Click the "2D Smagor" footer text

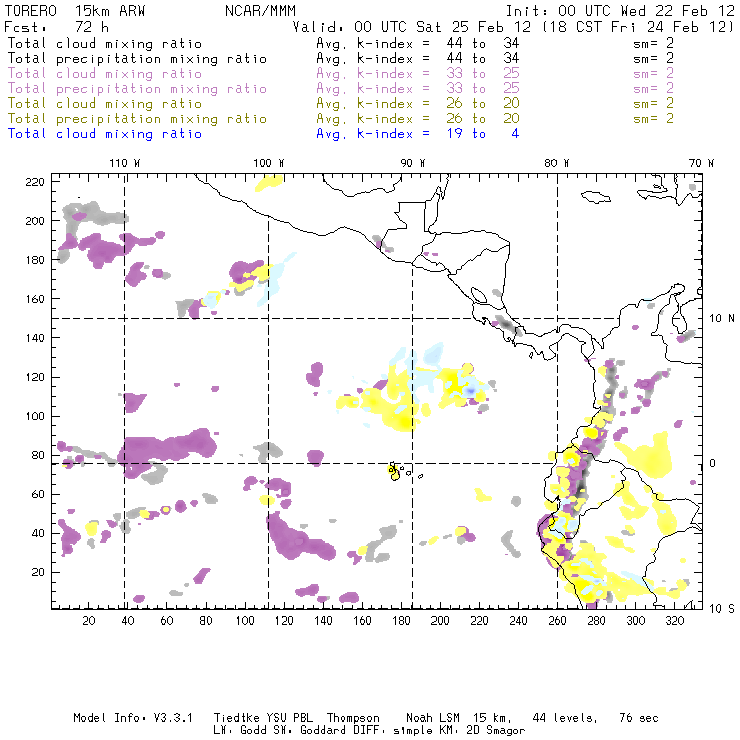[496, 731]
